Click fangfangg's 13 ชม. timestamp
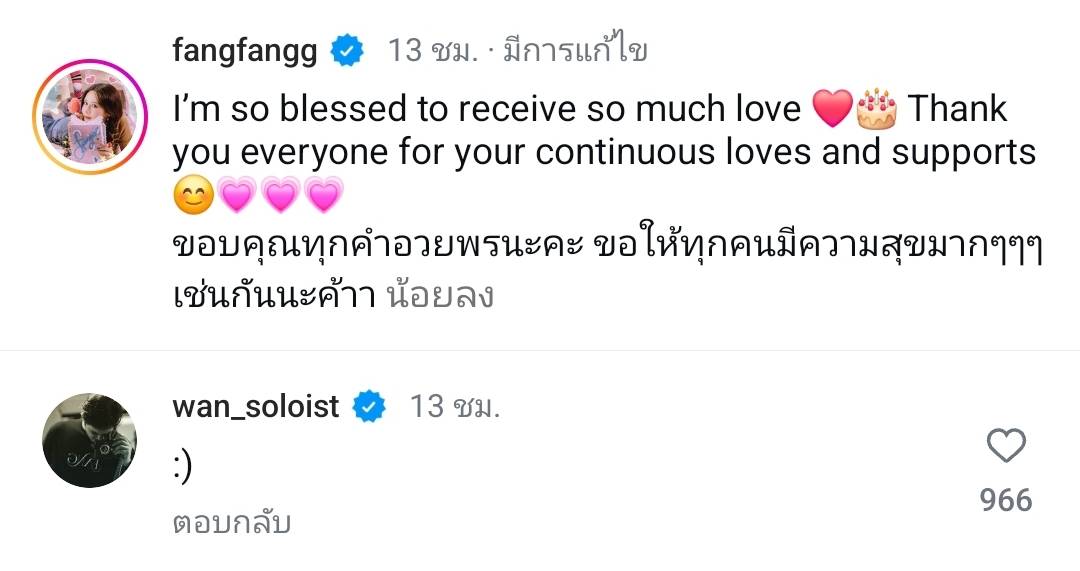1080x571 pixels. pos(435,50)
